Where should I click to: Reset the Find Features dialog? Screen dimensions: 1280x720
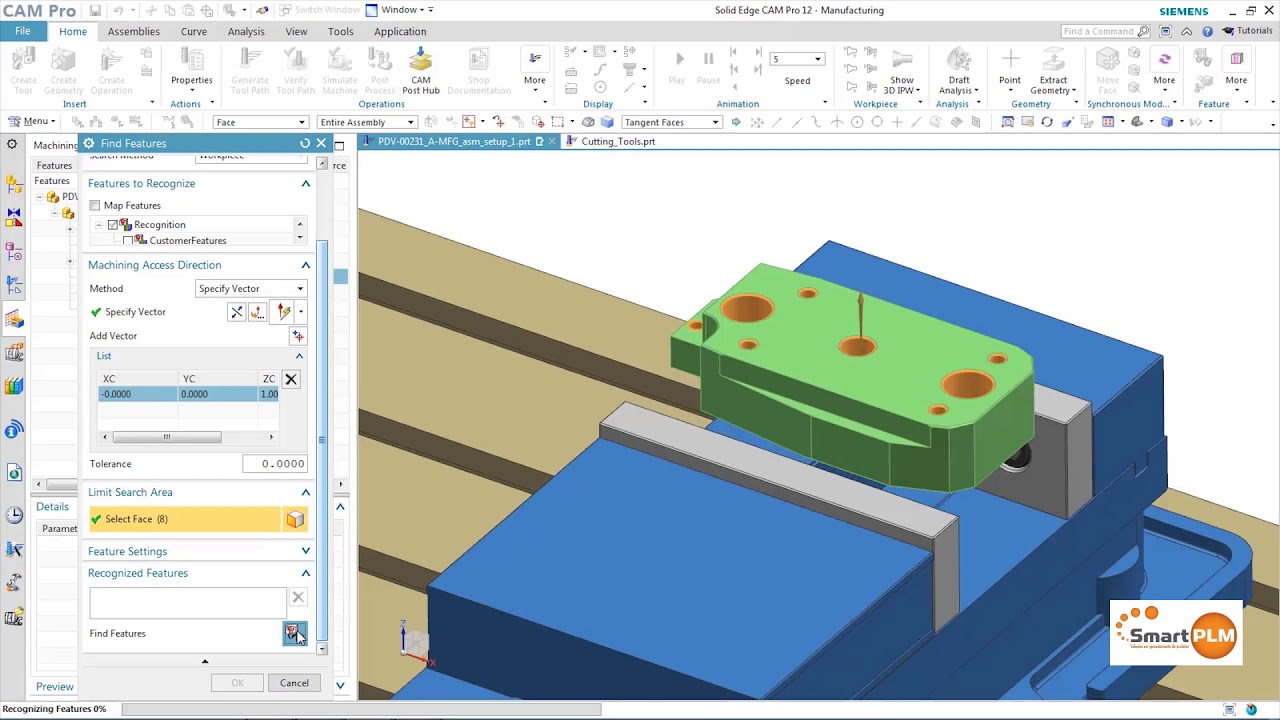coord(305,144)
